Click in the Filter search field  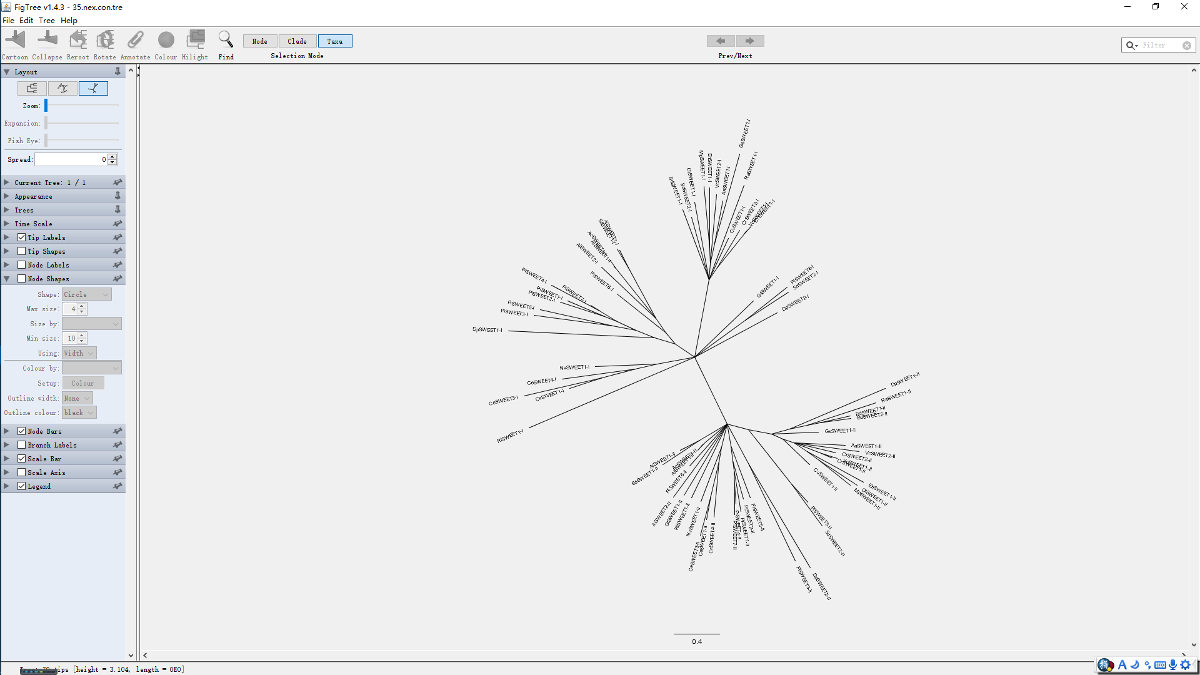(1160, 45)
